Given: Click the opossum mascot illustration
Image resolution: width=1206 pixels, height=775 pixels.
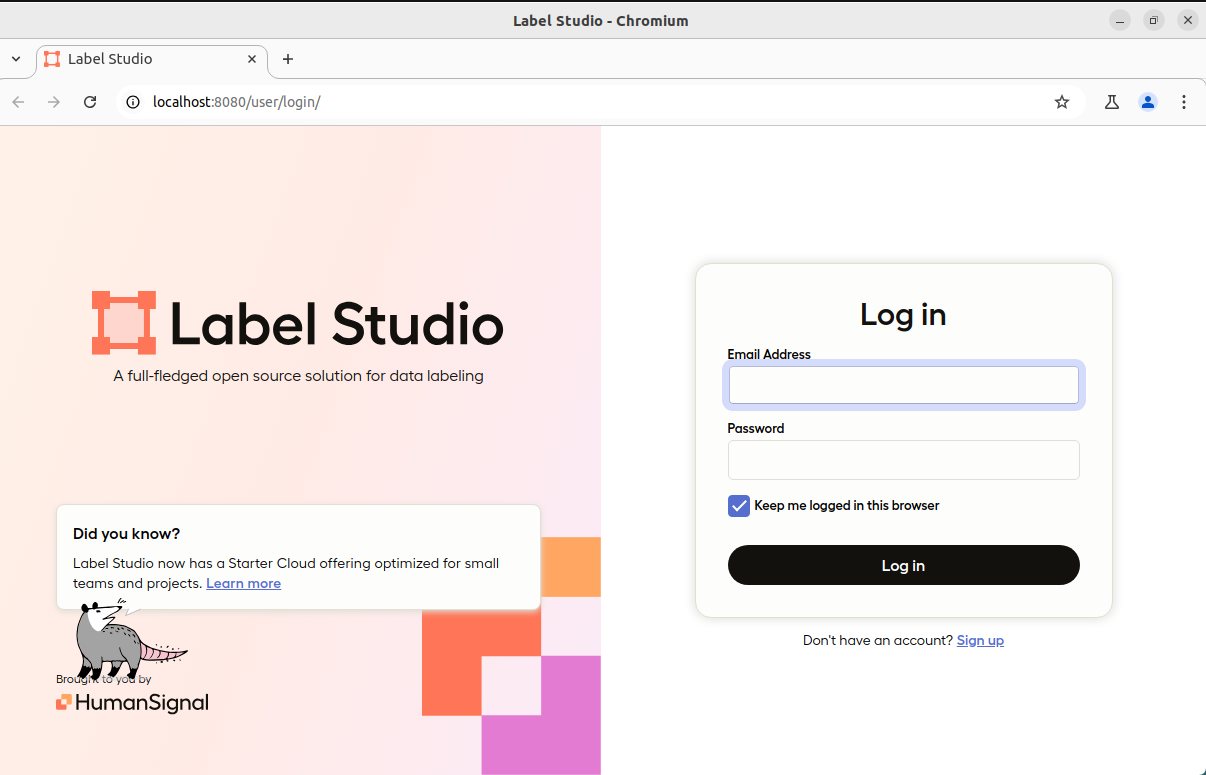Looking at the screenshot, I should tap(130, 638).
